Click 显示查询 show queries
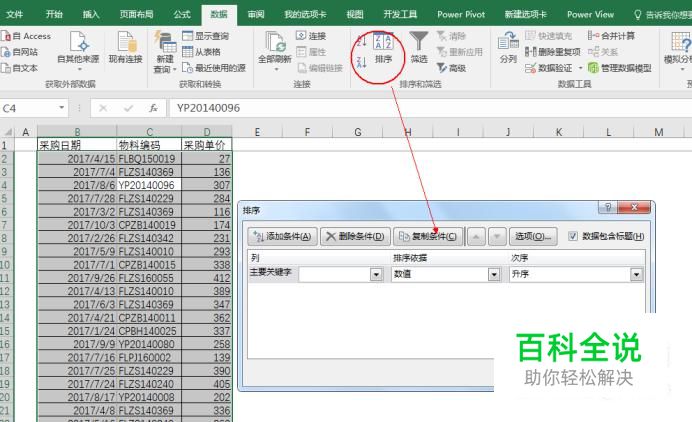The image size is (692, 422). (206, 36)
